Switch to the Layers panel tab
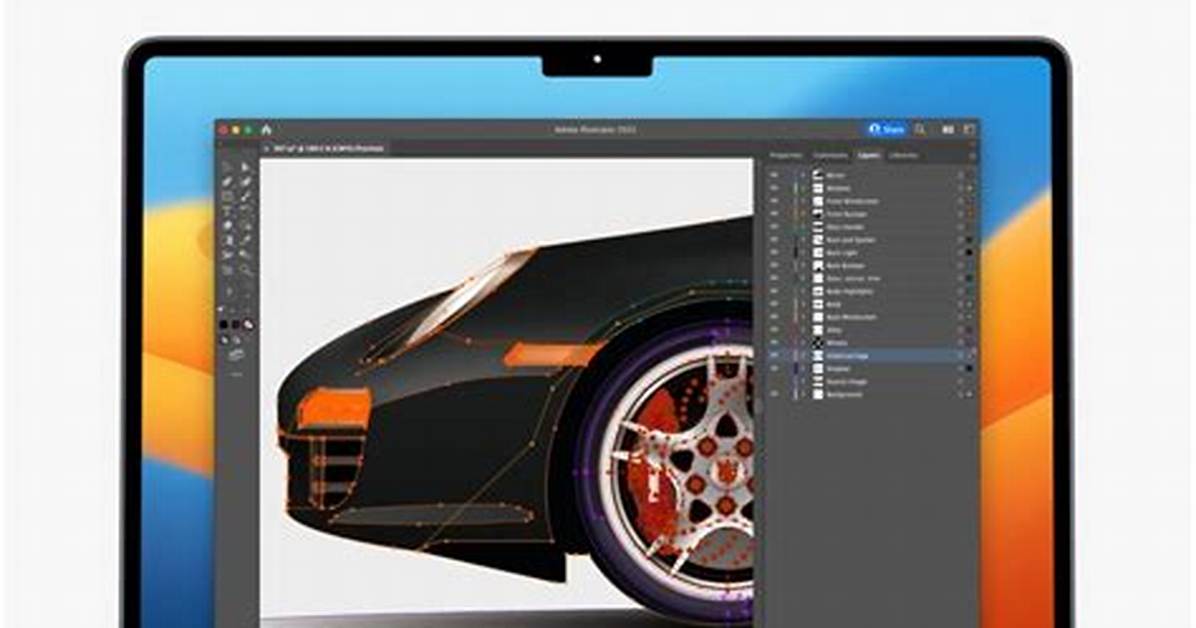The image size is (1196, 628). pyautogui.click(x=869, y=155)
